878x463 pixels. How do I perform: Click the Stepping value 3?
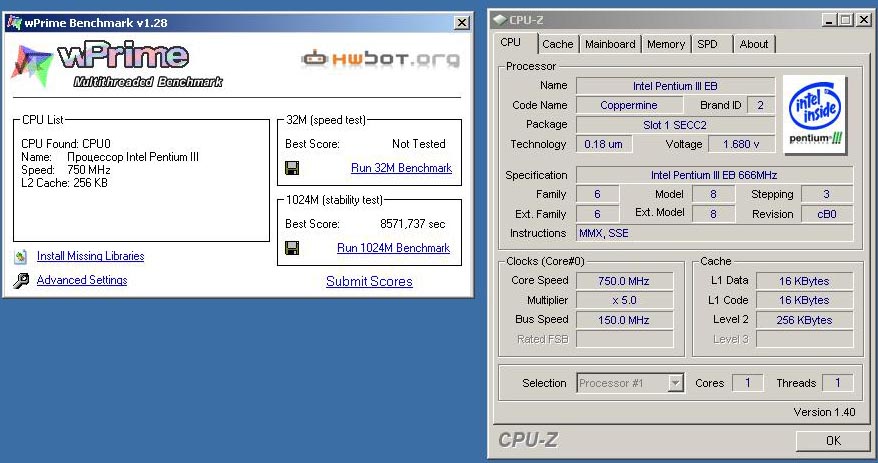coord(827,194)
